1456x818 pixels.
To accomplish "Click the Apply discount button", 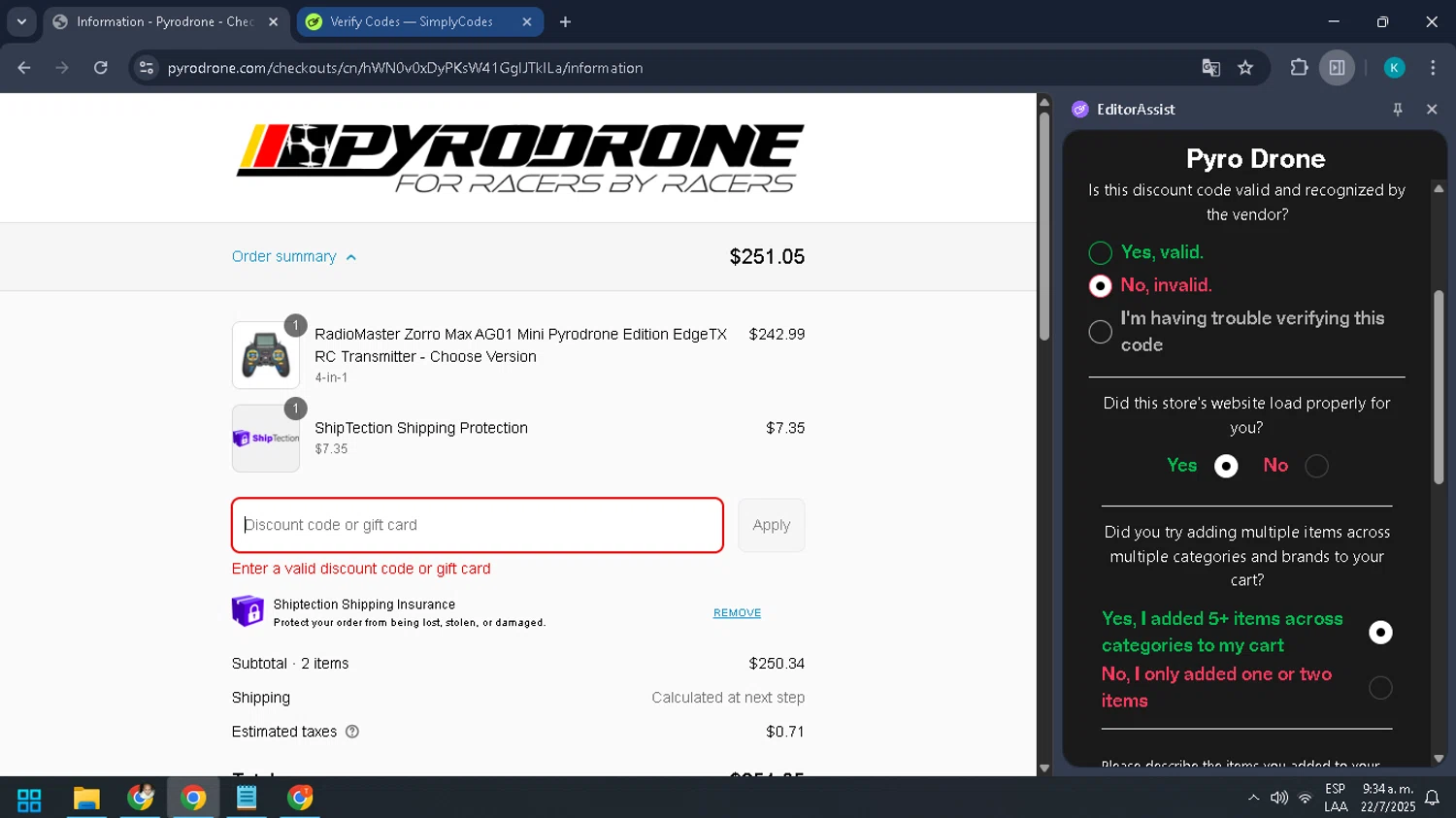I will (772, 525).
